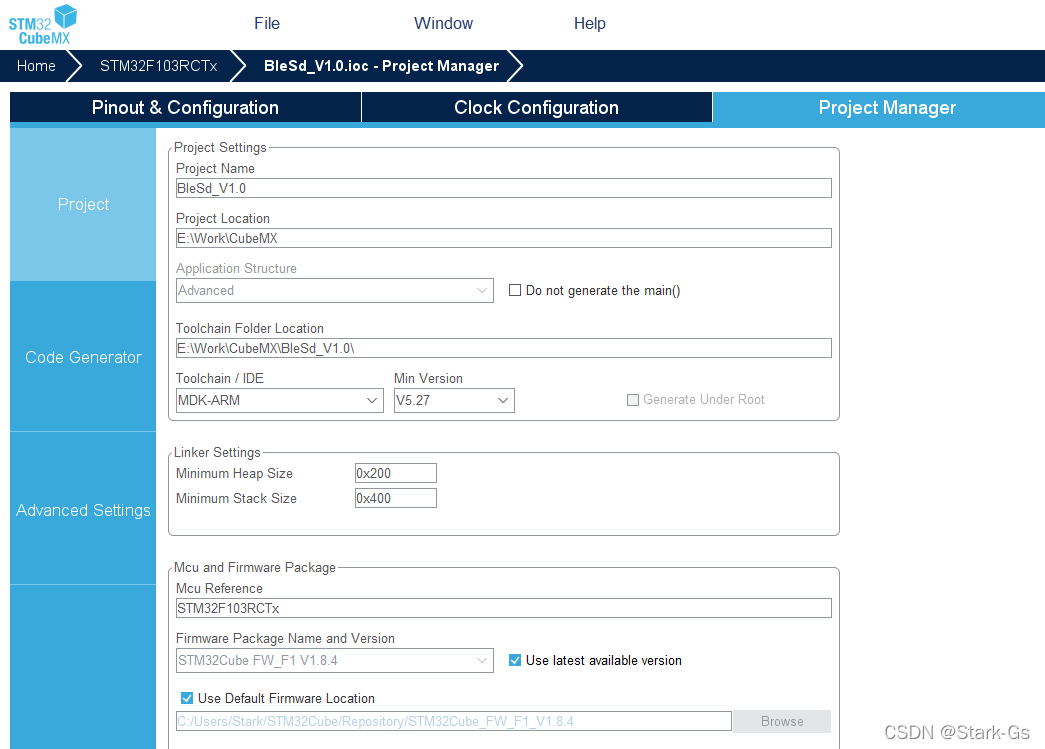Open Toolchain / IDE dropdown MDK-ARM
Screen dimensions: 1045x749
coord(279,400)
